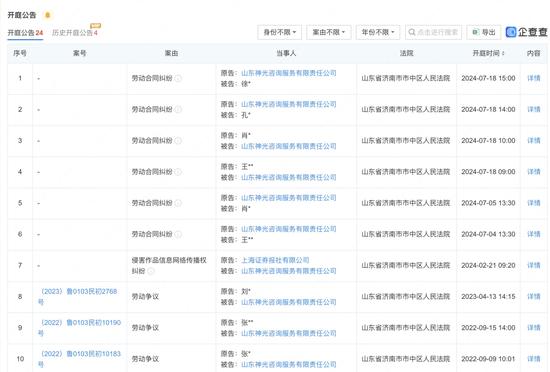Open case number (2023)鲁0103民初2768号 link
The width and height of the screenshot is (550, 372).
(x=79, y=296)
